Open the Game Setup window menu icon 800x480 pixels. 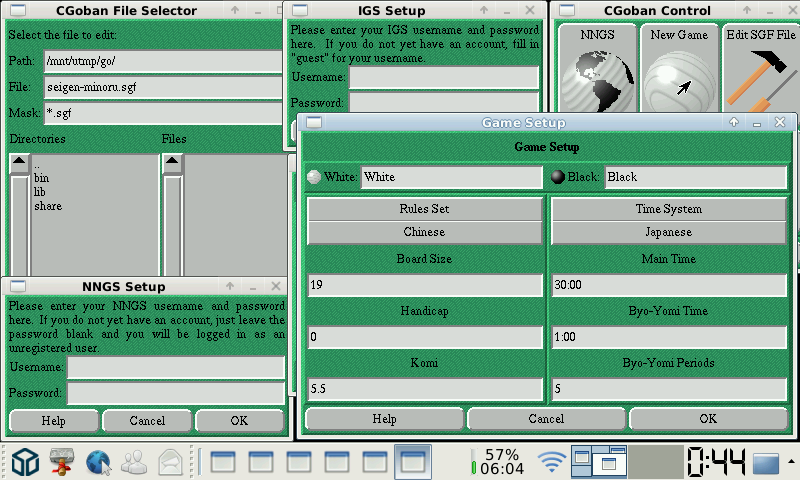click(x=314, y=122)
